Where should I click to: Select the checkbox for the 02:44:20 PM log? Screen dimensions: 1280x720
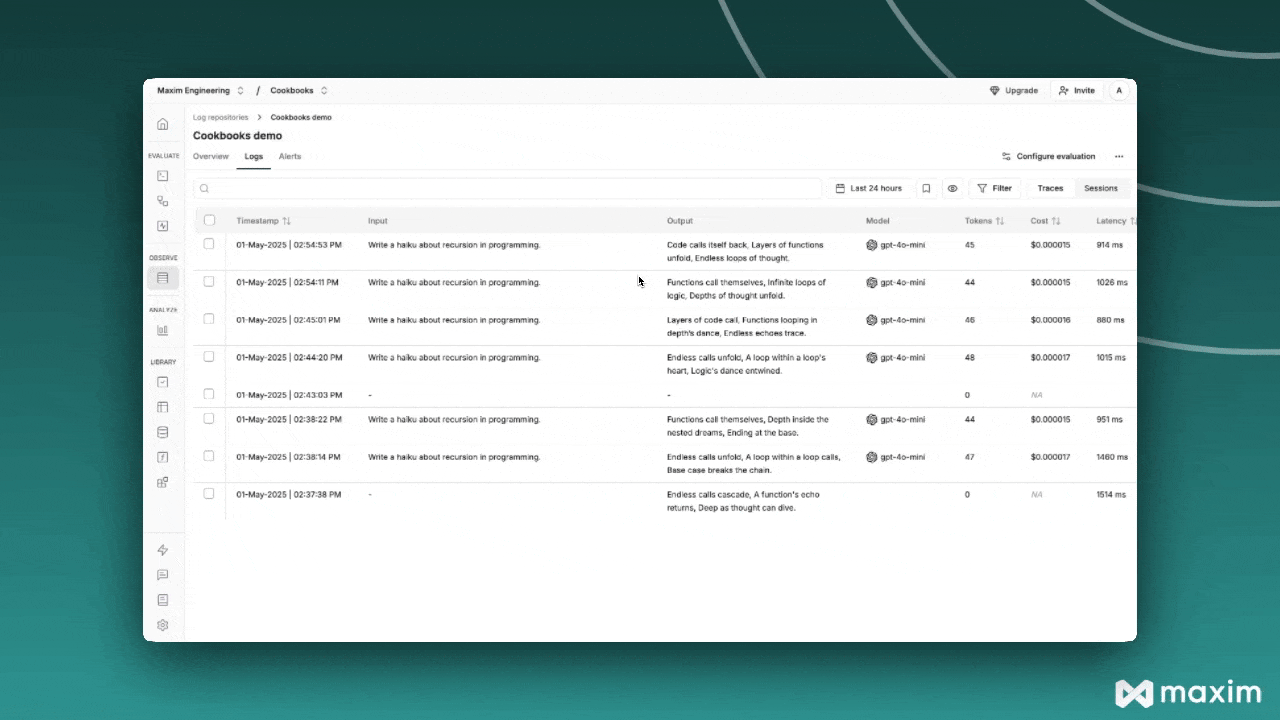pyautogui.click(x=209, y=357)
